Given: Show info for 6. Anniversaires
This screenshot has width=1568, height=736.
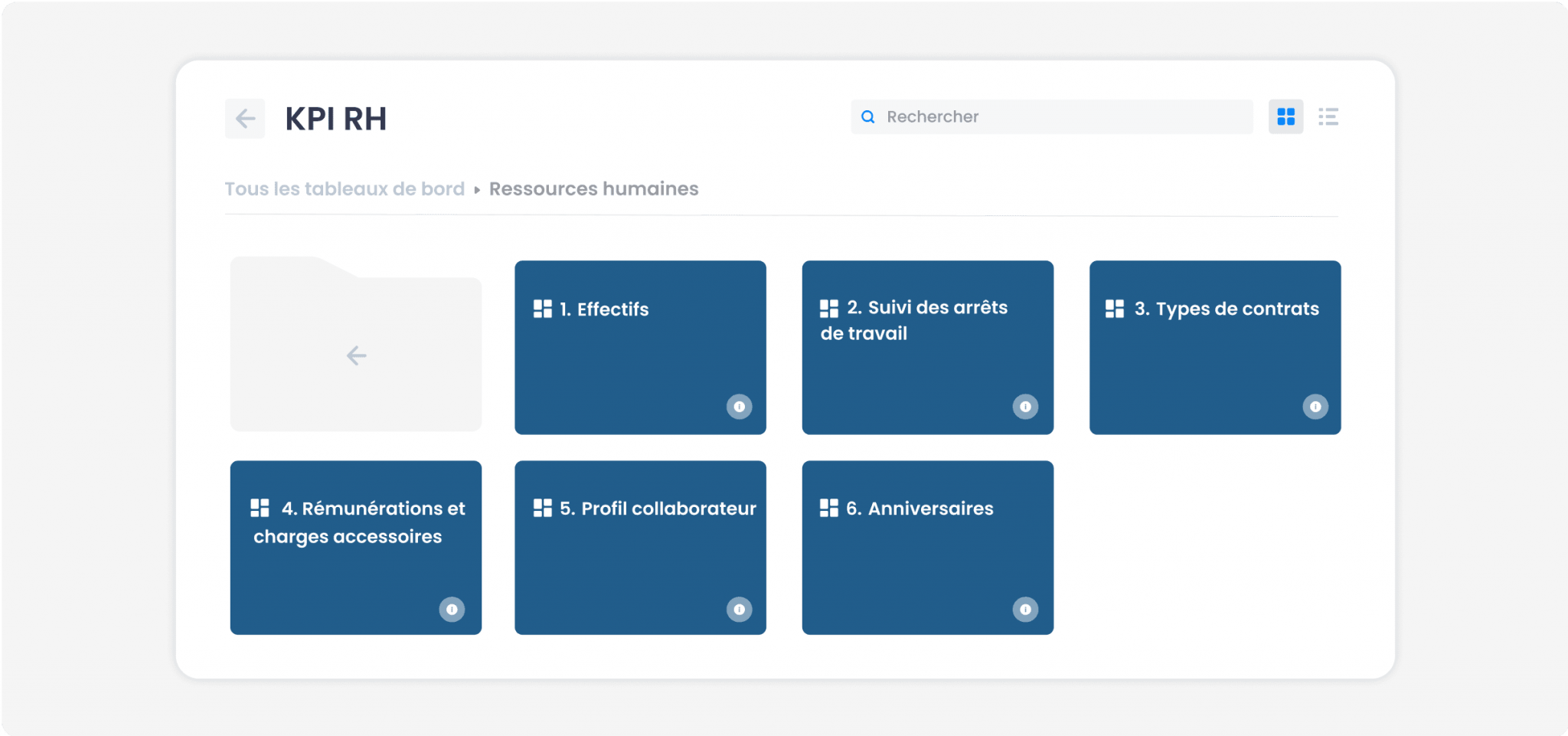Looking at the screenshot, I should [x=1025, y=610].
